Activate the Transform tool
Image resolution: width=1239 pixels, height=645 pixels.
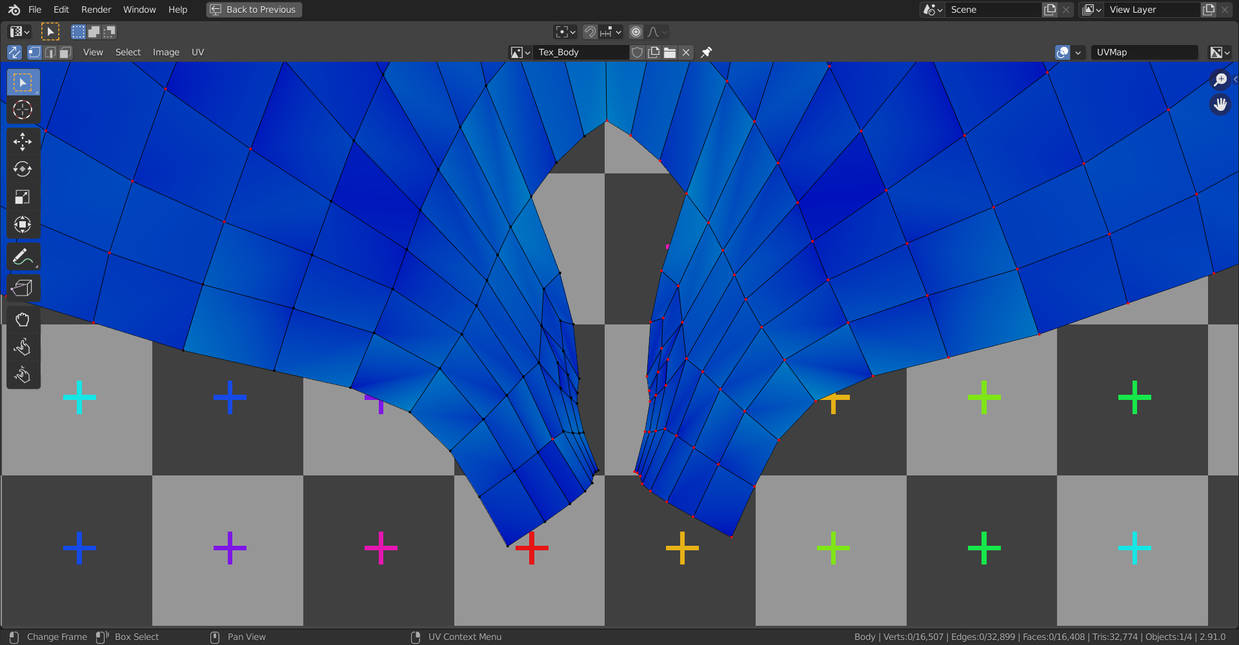click(22, 225)
